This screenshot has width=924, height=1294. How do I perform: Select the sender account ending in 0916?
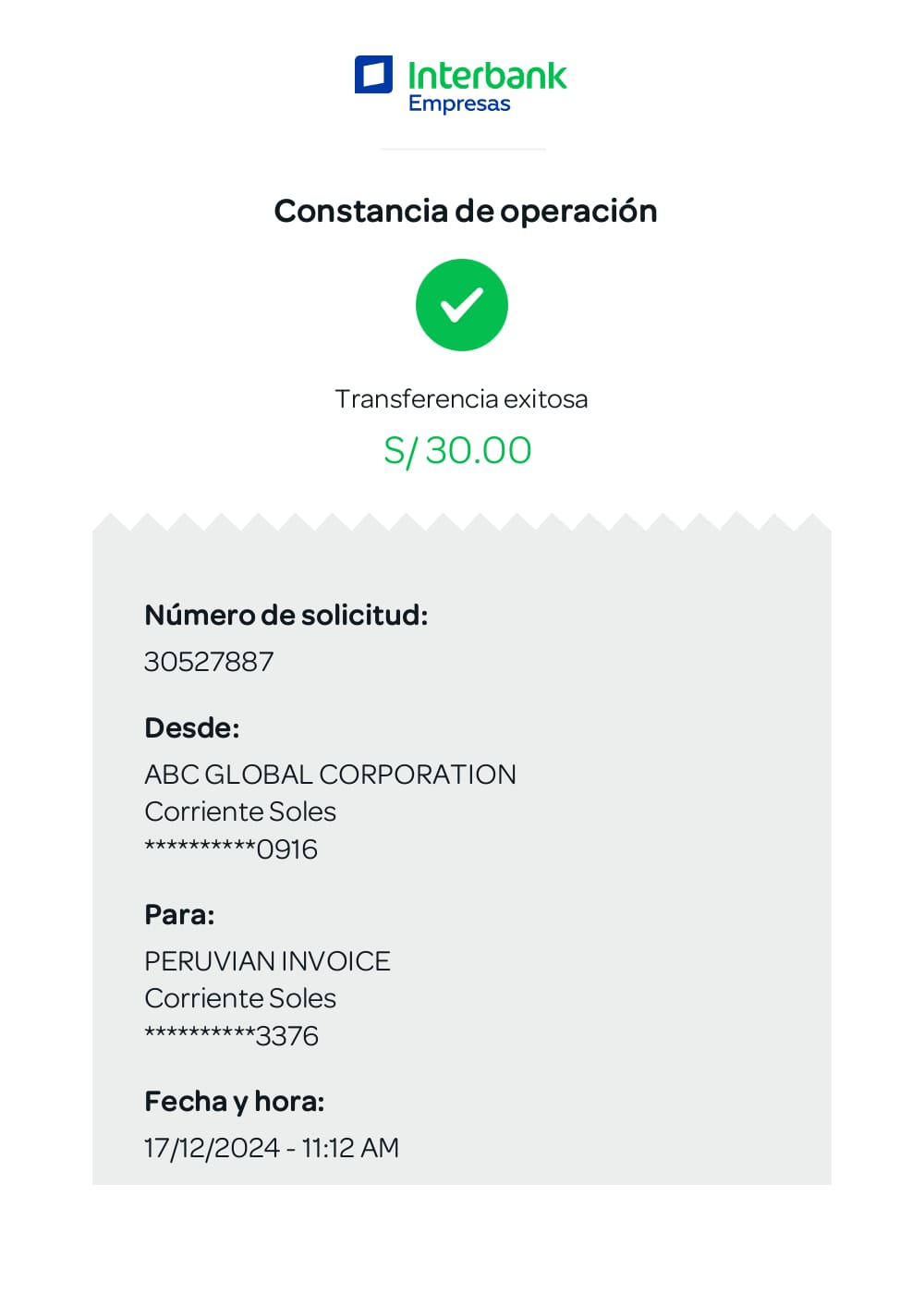pos(231,848)
